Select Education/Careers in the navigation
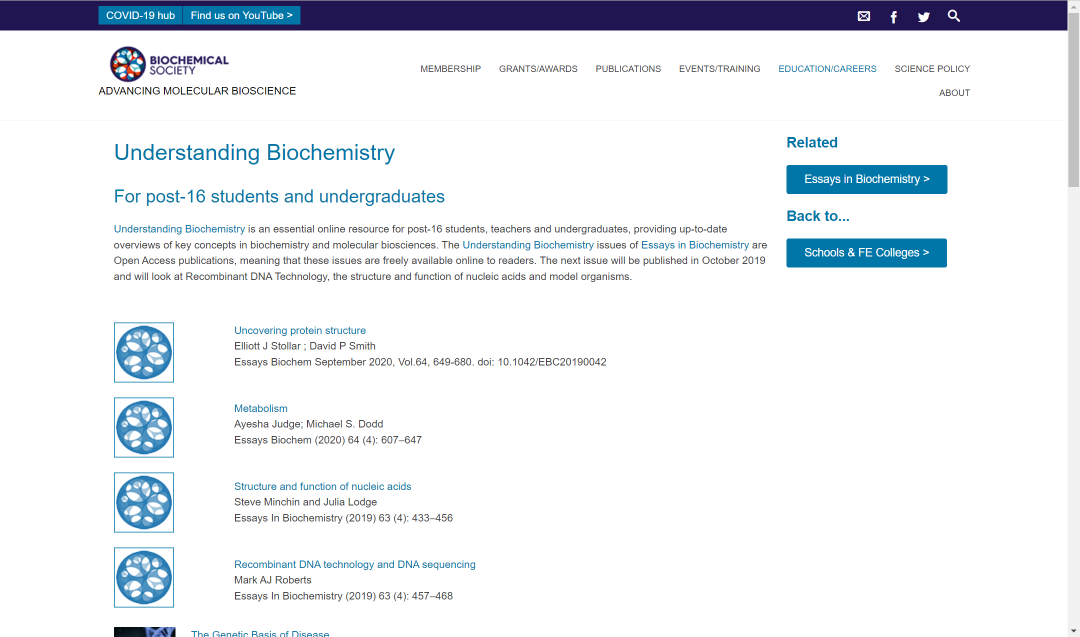The image size is (1080, 637). (827, 69)
